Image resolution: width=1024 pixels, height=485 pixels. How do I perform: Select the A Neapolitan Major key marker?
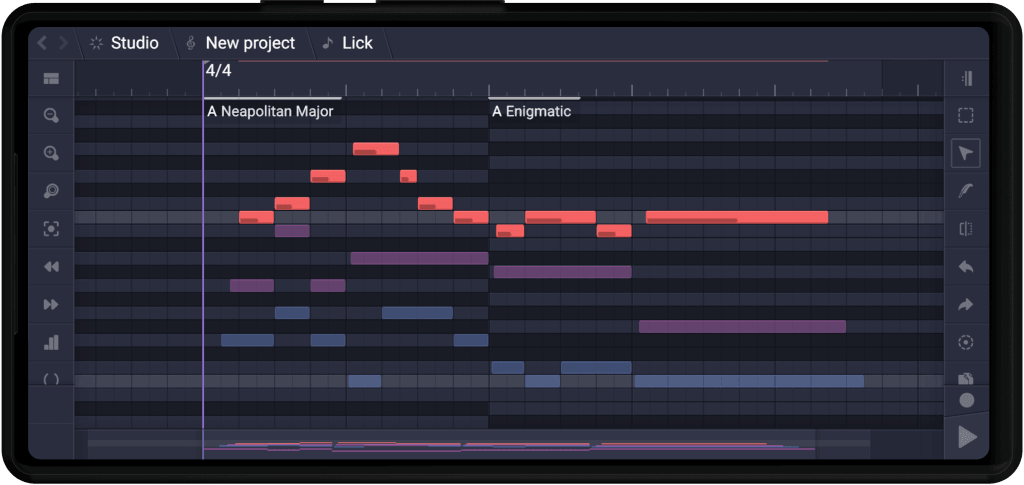[x=270, y=112]
